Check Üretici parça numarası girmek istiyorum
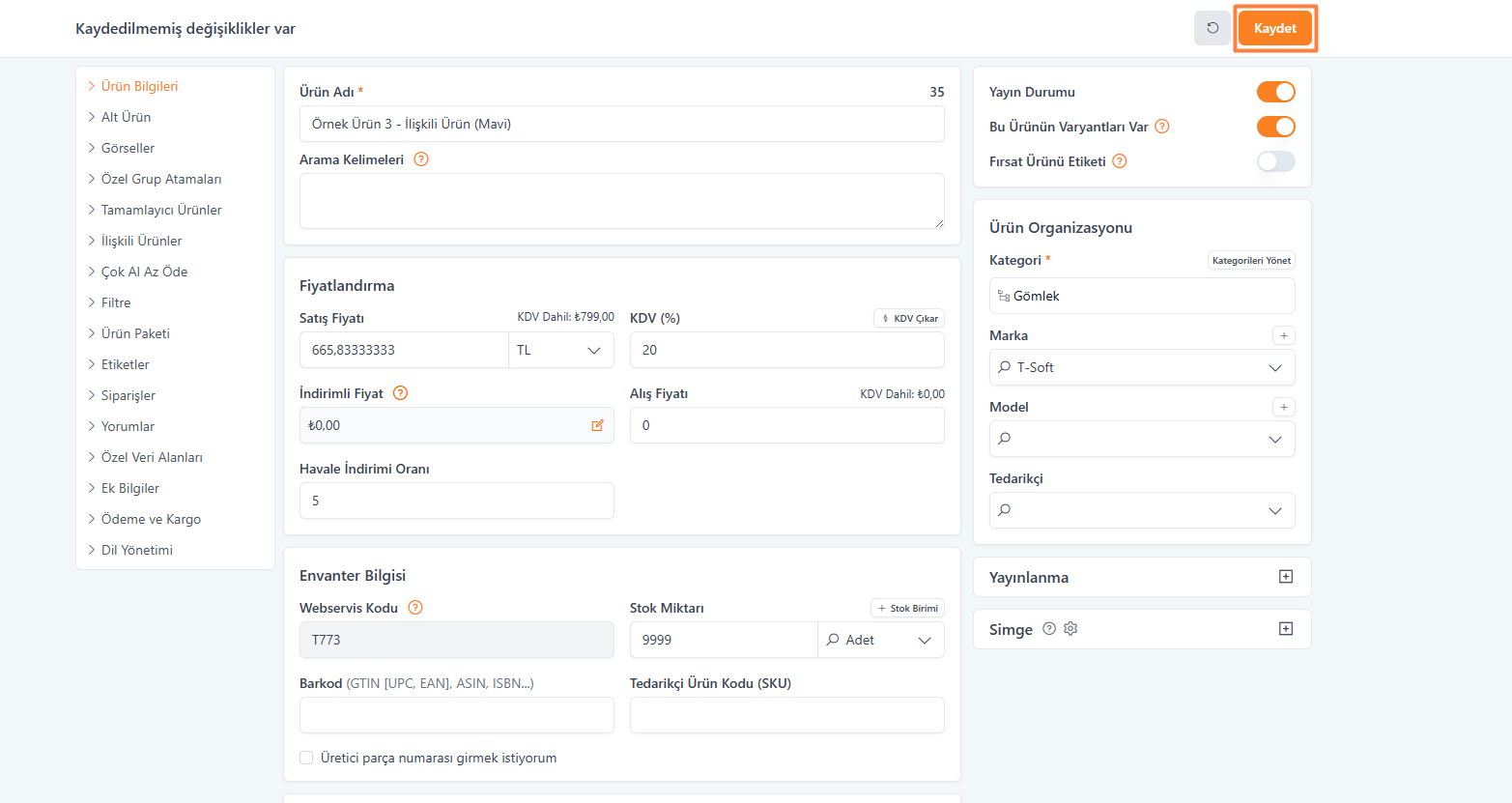 306,758
